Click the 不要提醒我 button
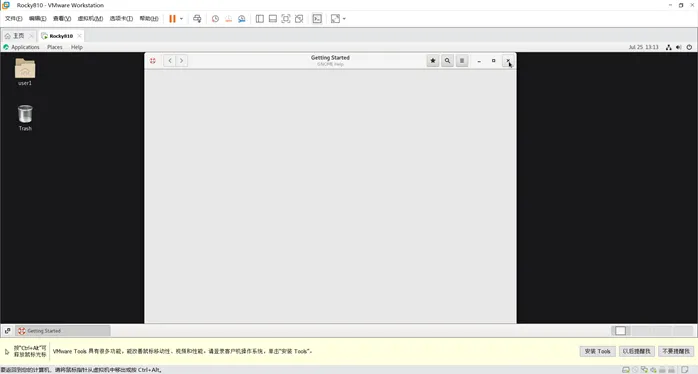 coord(676,351)
